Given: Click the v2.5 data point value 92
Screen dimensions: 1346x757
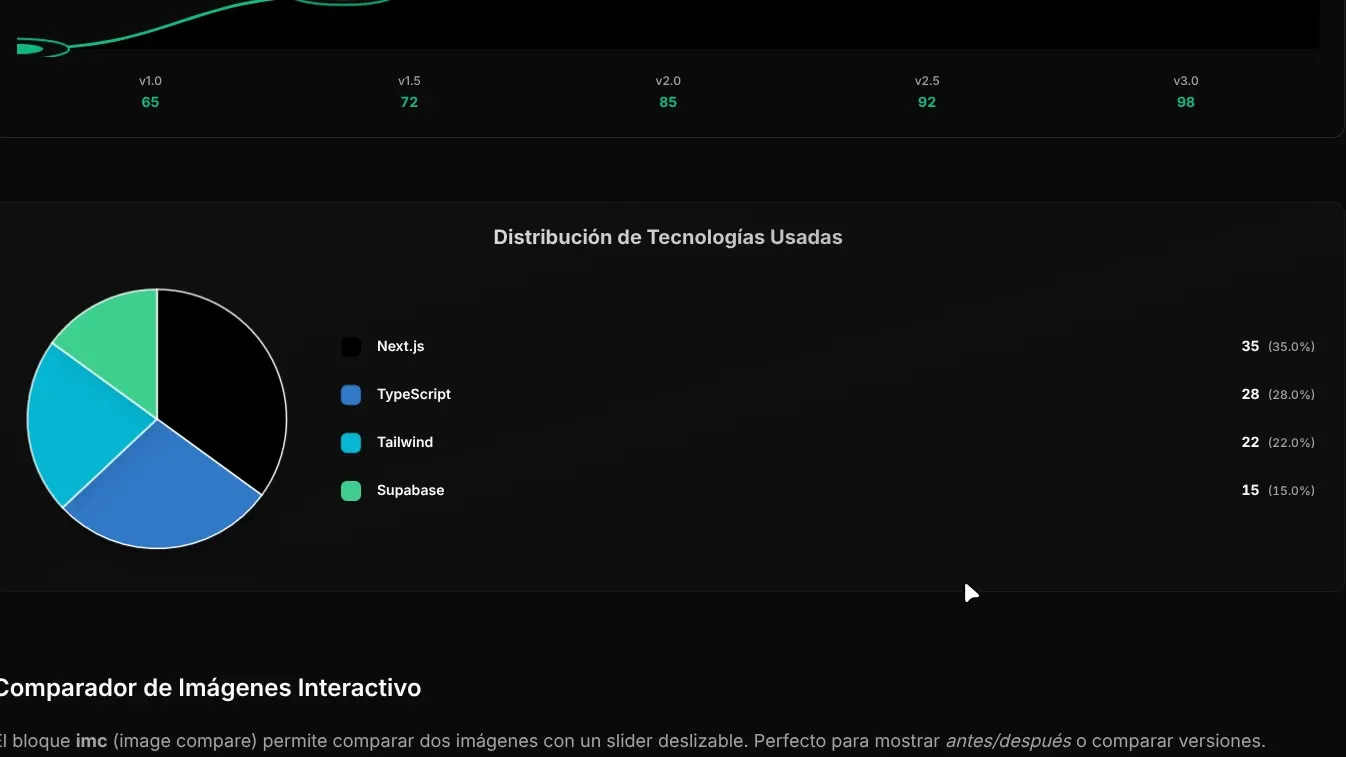Looking at the screenshot, I should click(927, 102).
